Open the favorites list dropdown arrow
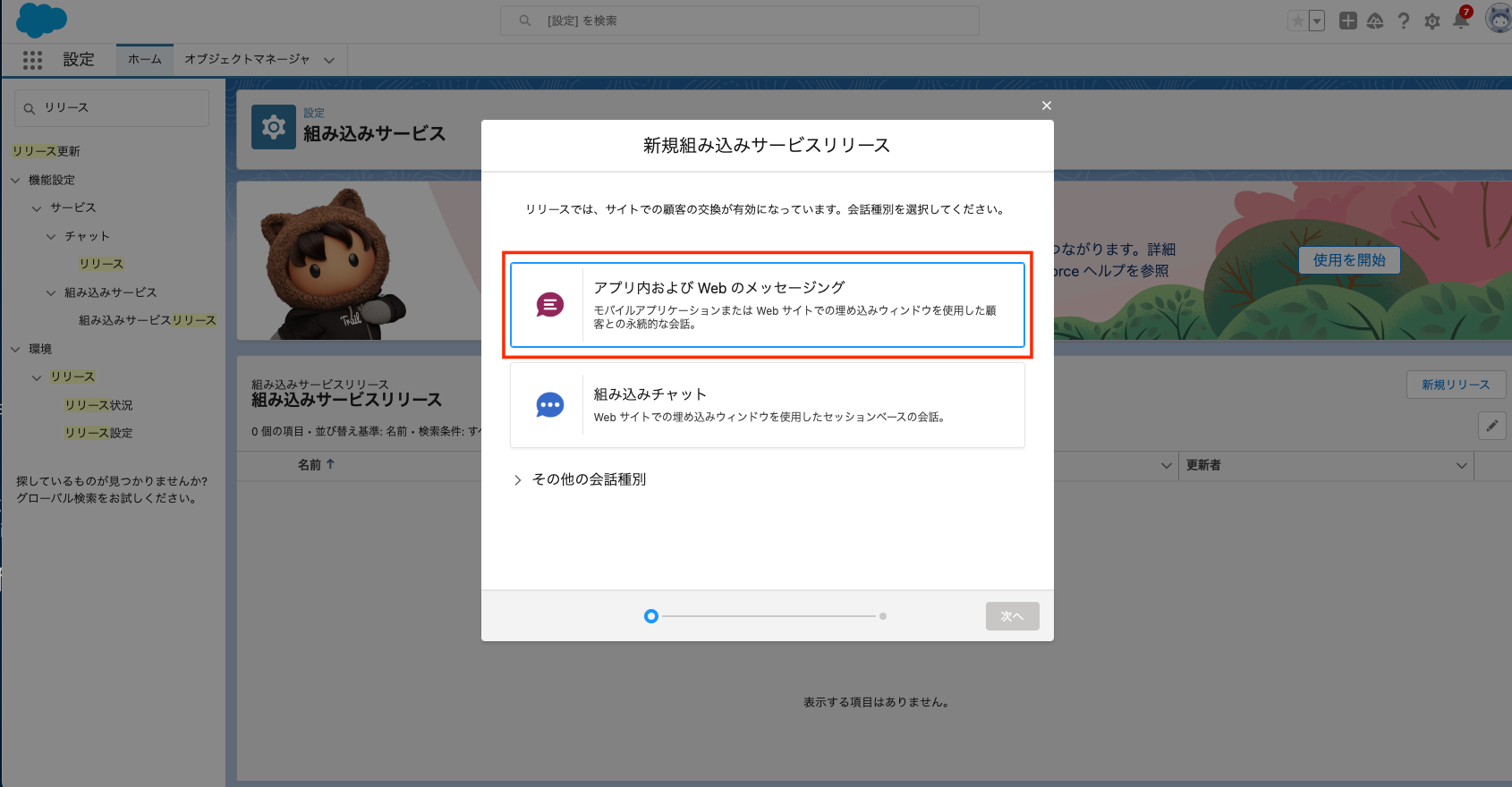The height and width of the screenshot is (787, 1512). pos(1317,21)
